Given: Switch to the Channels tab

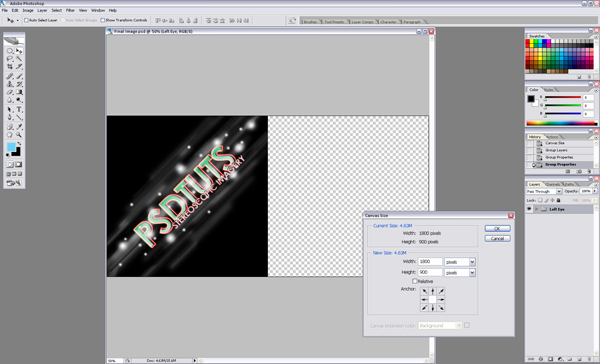Looking at the screenshot, I should click(552, 184).
